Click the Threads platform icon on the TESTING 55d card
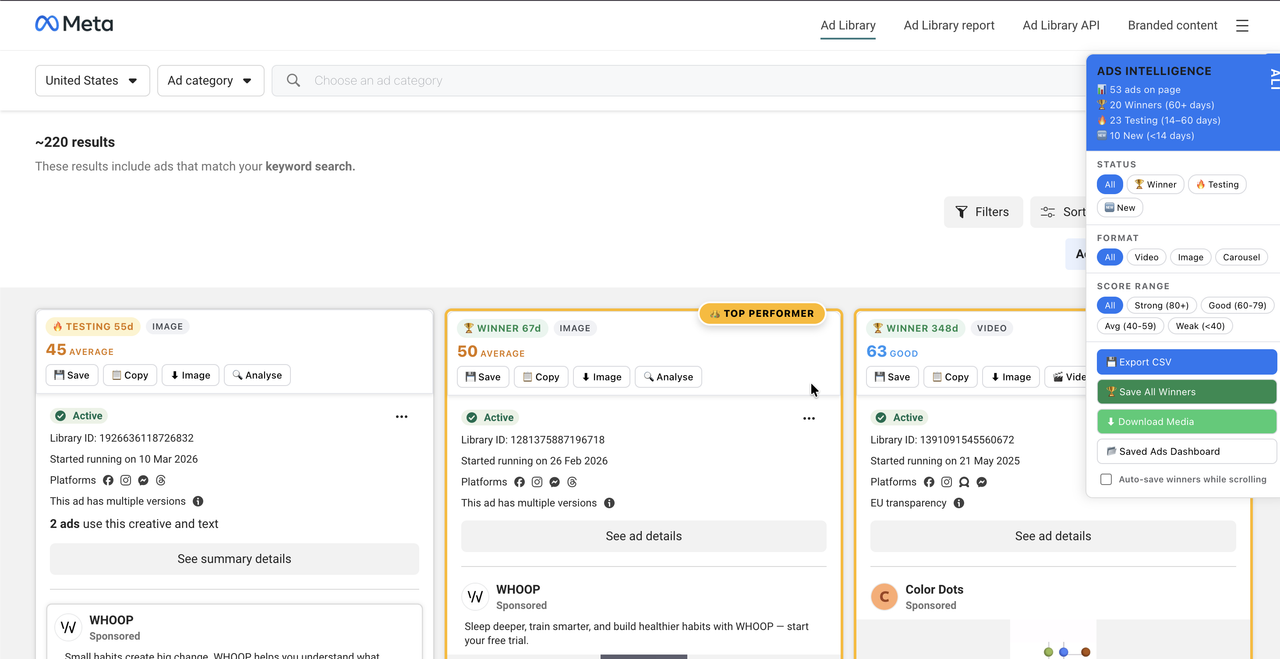This screenshot has height=659, width=1280. tap(161, 480)
